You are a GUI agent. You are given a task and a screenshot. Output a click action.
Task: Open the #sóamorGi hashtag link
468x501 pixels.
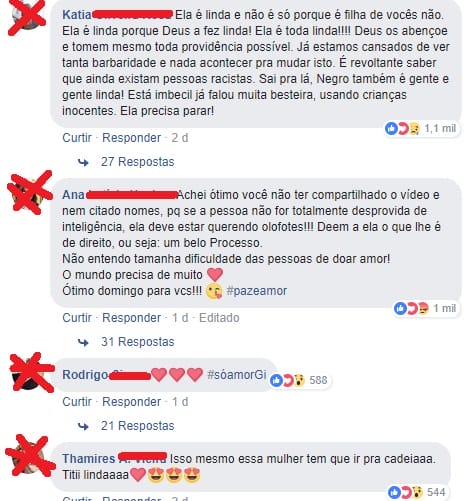pyautogui.click(x=237, y=375)
